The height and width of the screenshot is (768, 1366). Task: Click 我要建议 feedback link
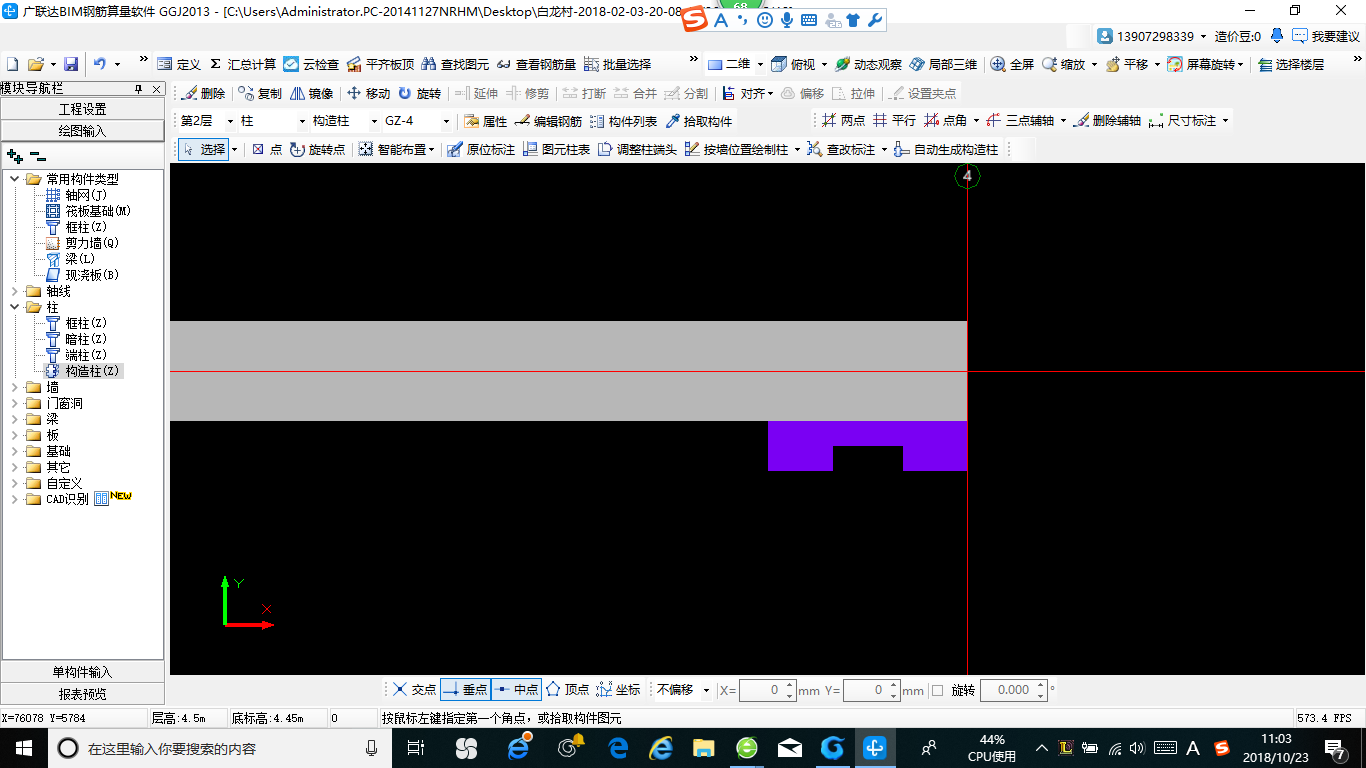pyautogui.click(x=1327, y=36)
